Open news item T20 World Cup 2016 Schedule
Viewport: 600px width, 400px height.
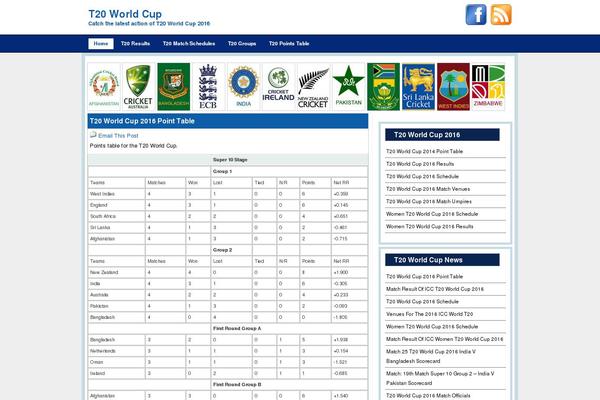coord(422,302)
